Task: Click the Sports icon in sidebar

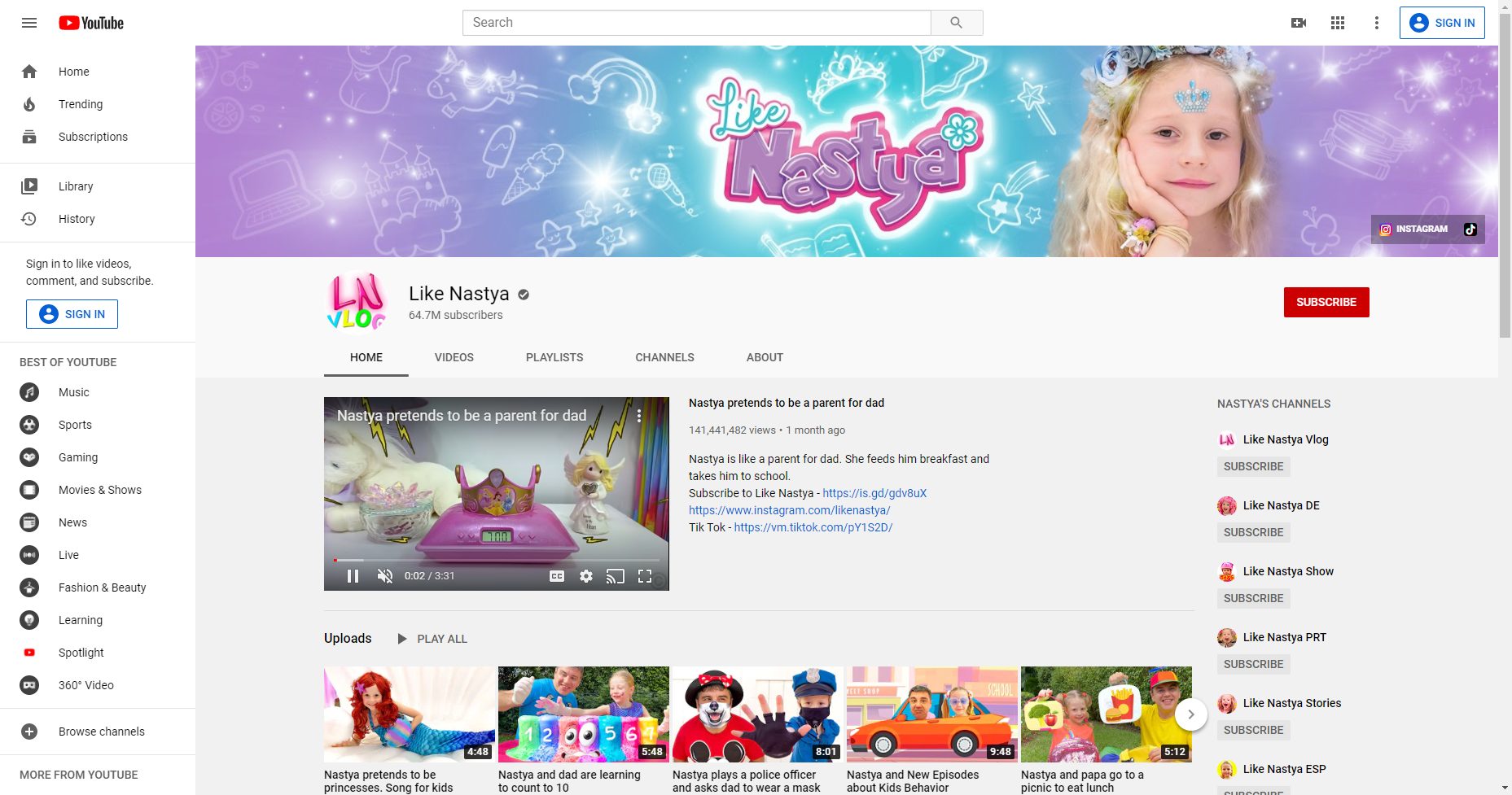Action: 29,425
